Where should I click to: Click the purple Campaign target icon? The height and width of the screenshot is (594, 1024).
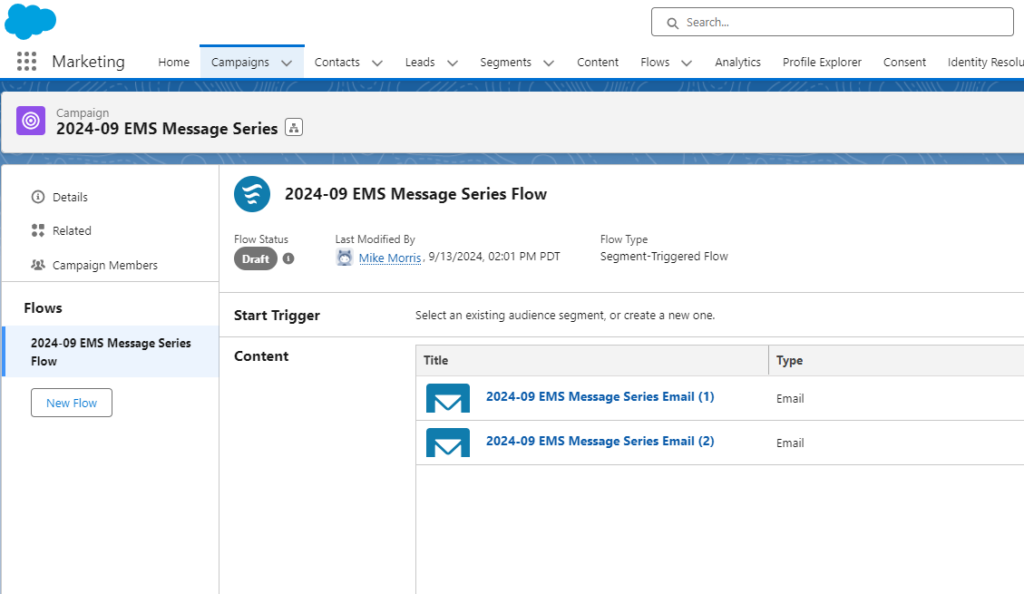31,121
